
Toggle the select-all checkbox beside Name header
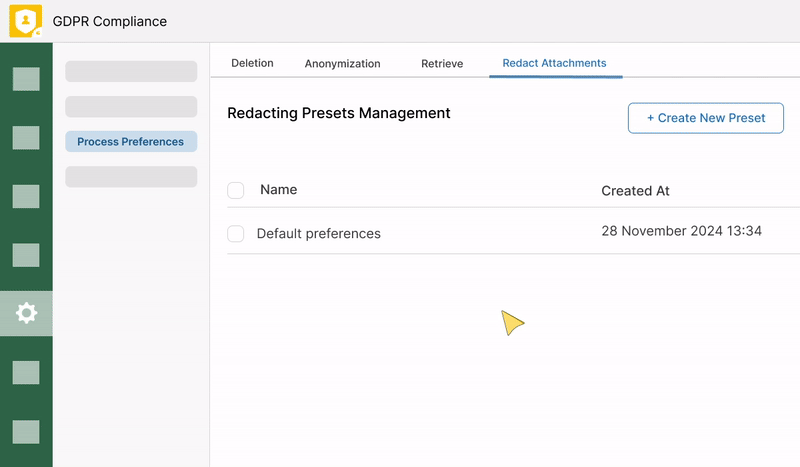click(x=236, y=190)
